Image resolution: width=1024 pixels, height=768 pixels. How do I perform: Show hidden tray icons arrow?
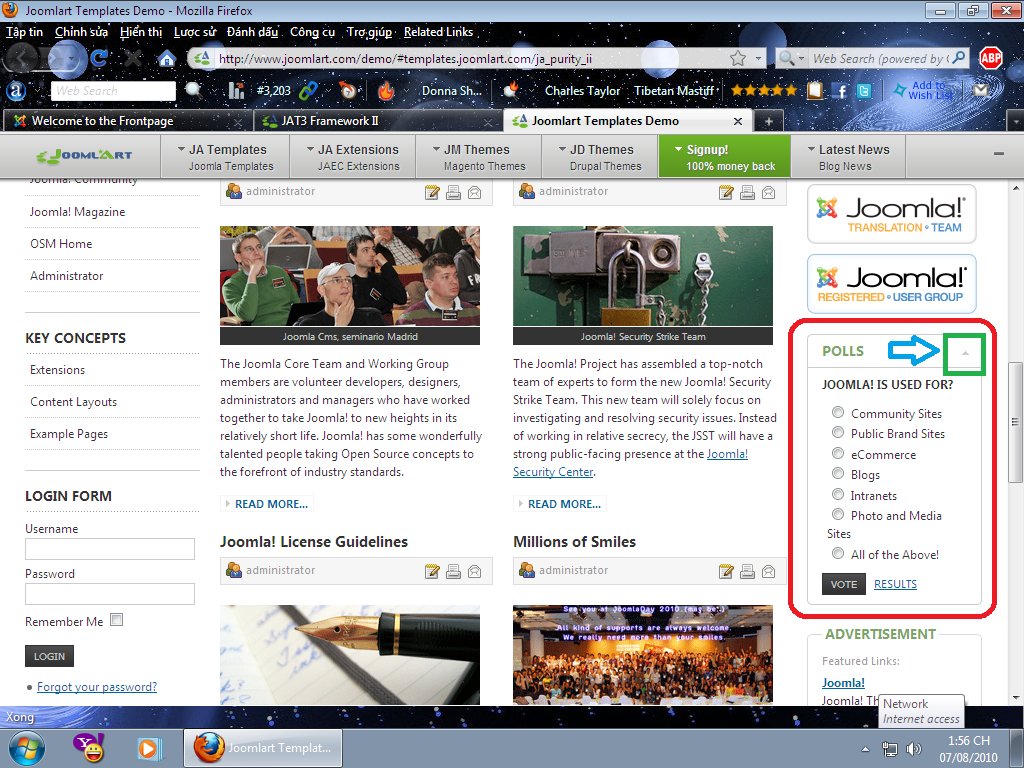[x=865, y=750]
